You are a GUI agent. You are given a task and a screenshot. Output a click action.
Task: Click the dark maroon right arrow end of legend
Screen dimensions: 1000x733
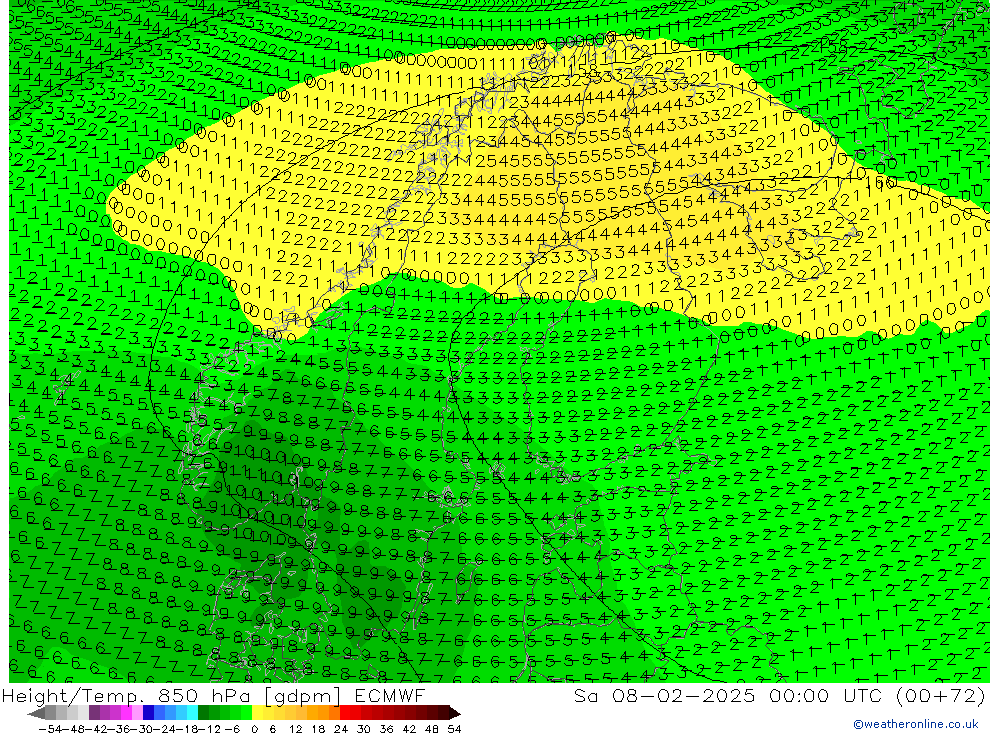click(454, 714)
